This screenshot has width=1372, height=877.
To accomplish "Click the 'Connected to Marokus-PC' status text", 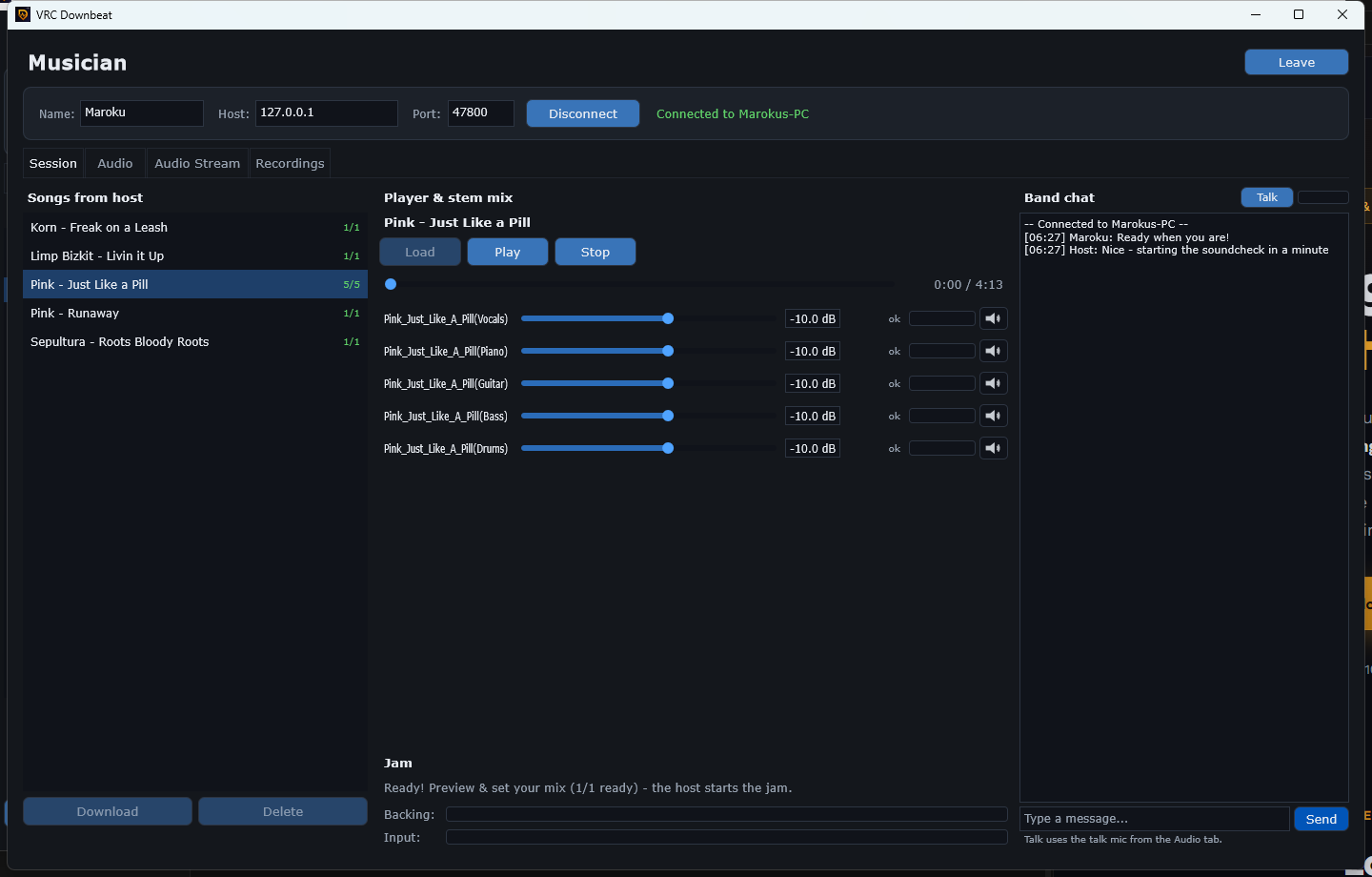I will (x=733, y=113).
